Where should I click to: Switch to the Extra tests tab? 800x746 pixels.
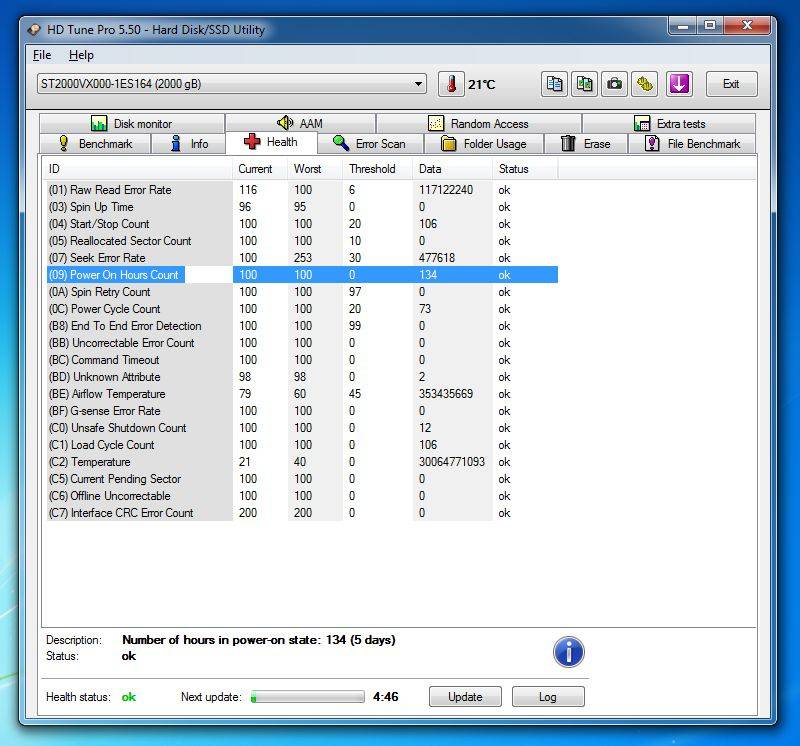[x=669, y=123]
